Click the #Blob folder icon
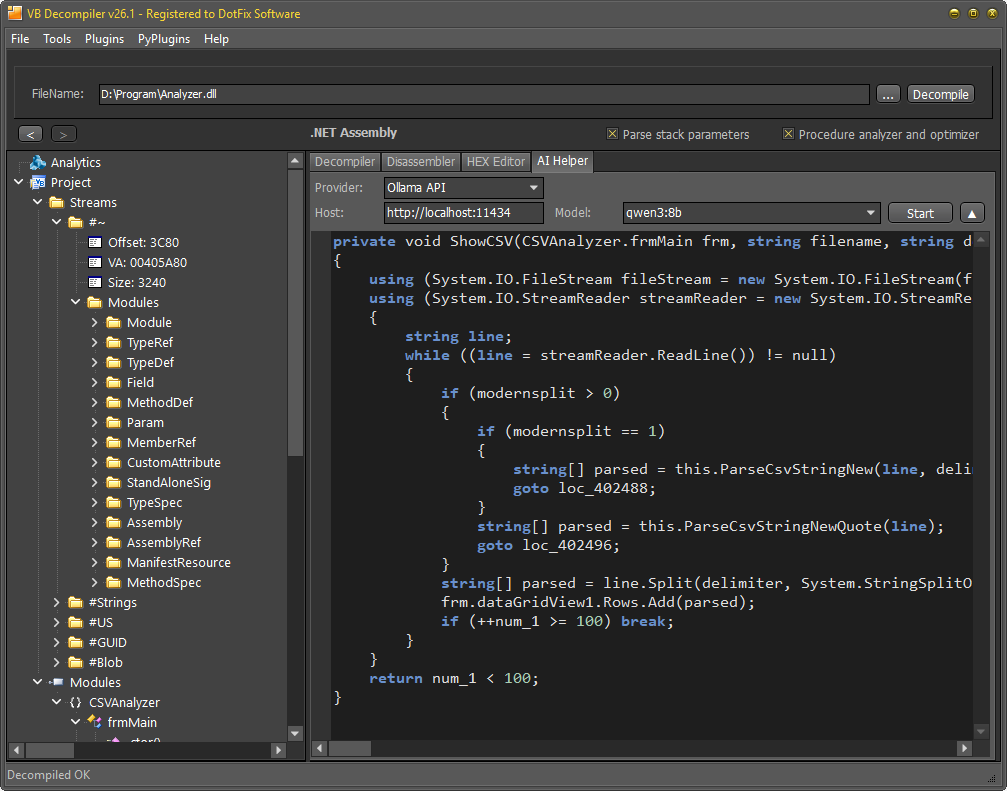 pos(76,662)
